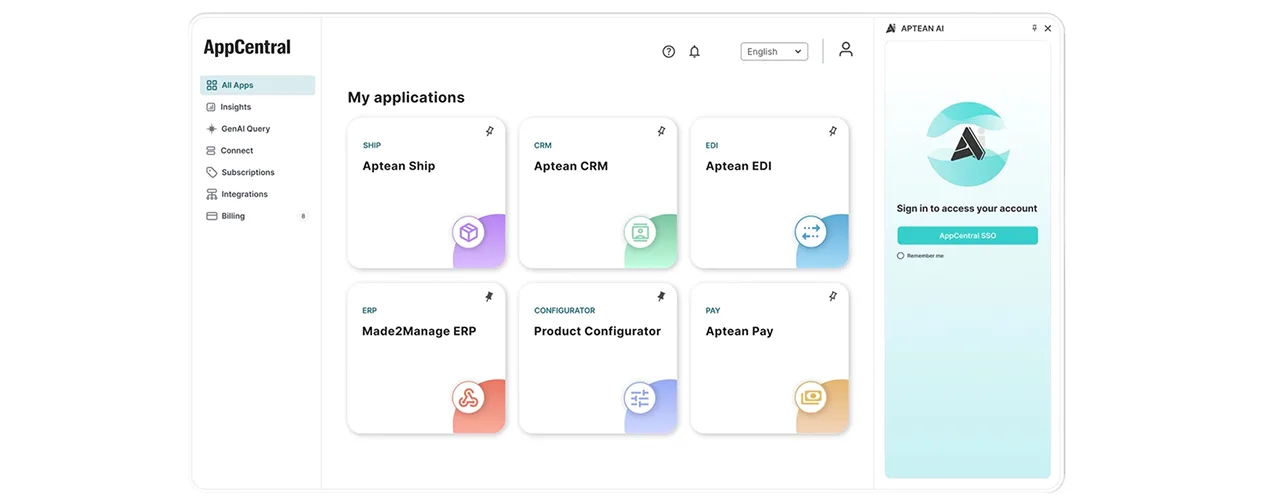Open the user profile icon
The width and height of the screenshot is (1285, 500).
[x=846, y=49]
